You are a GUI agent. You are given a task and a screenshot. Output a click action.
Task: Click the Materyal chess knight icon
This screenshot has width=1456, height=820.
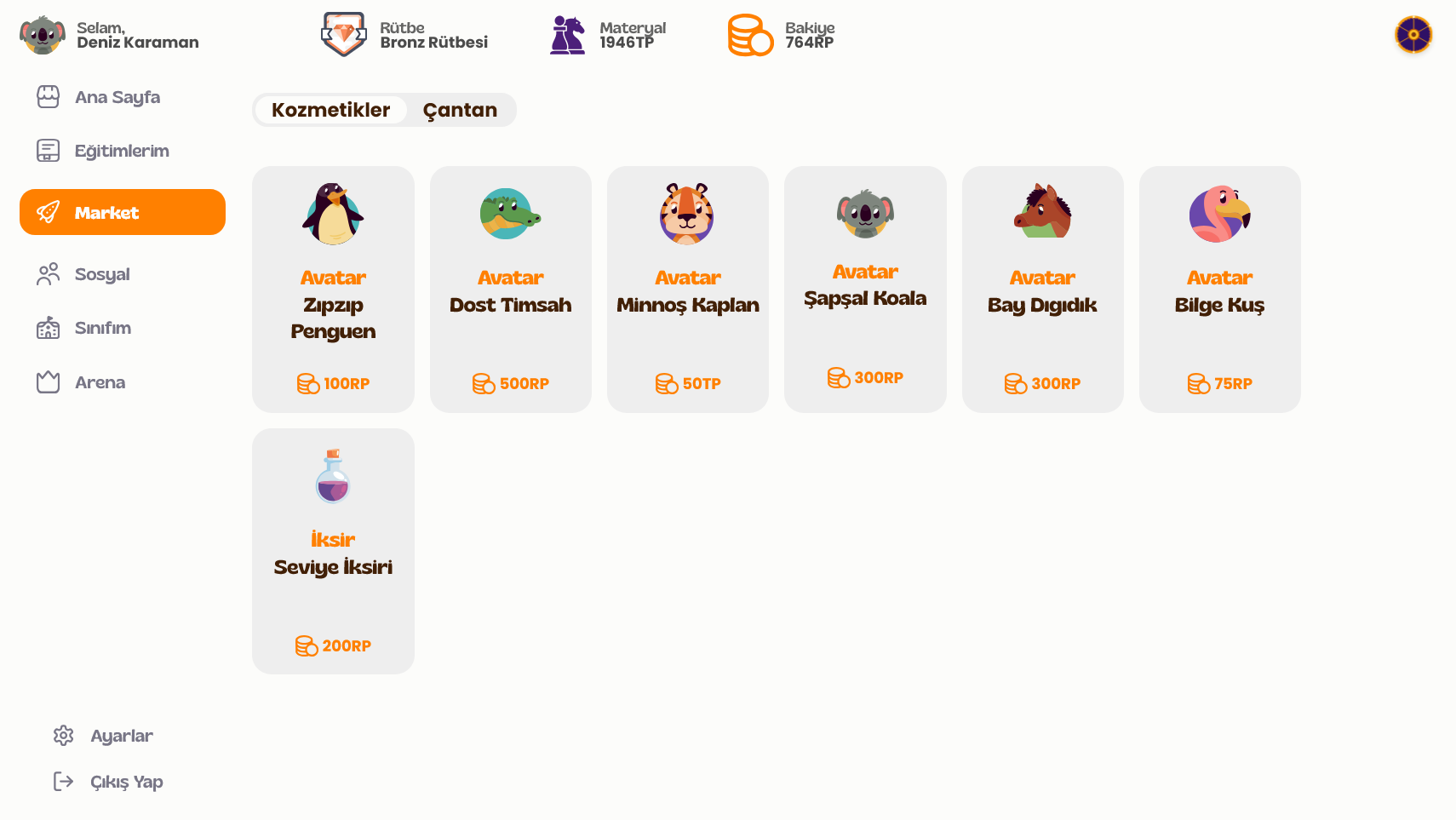(568, 35)
